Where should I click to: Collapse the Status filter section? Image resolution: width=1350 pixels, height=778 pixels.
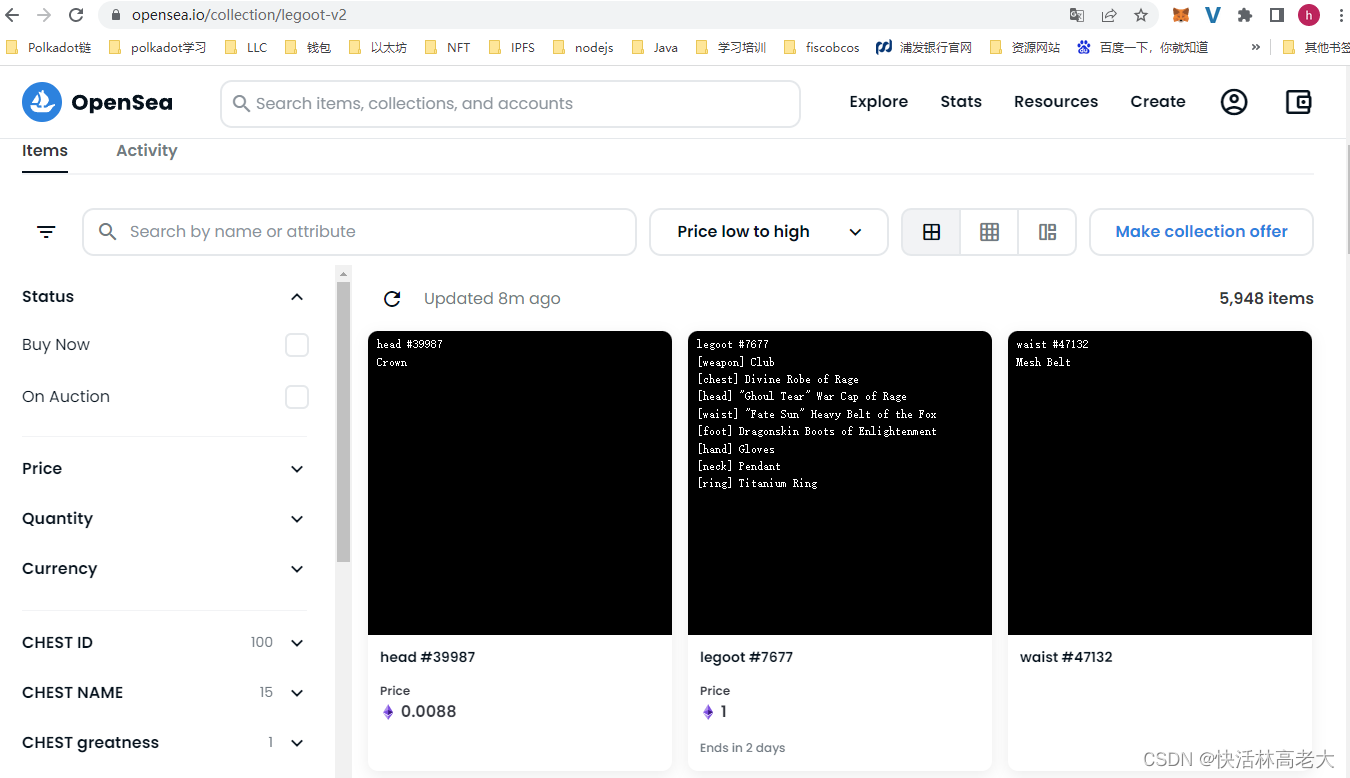click(x=297, y=297)
